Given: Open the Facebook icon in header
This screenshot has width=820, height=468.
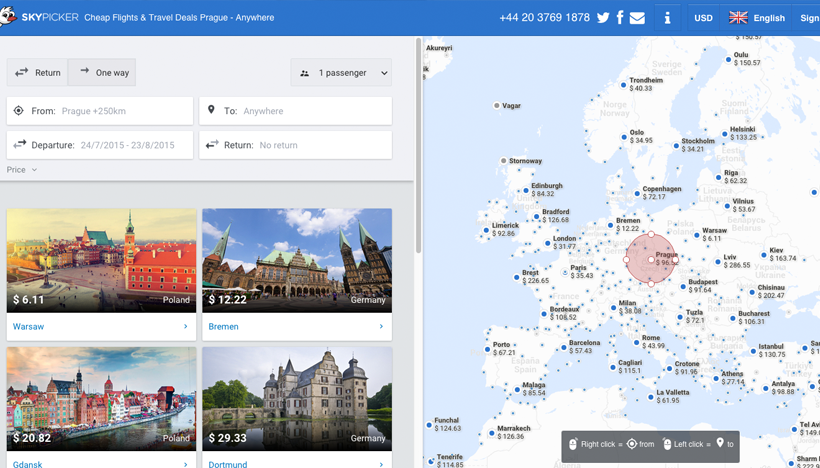Looking at the screenshot, I should (x=620, y=18).
